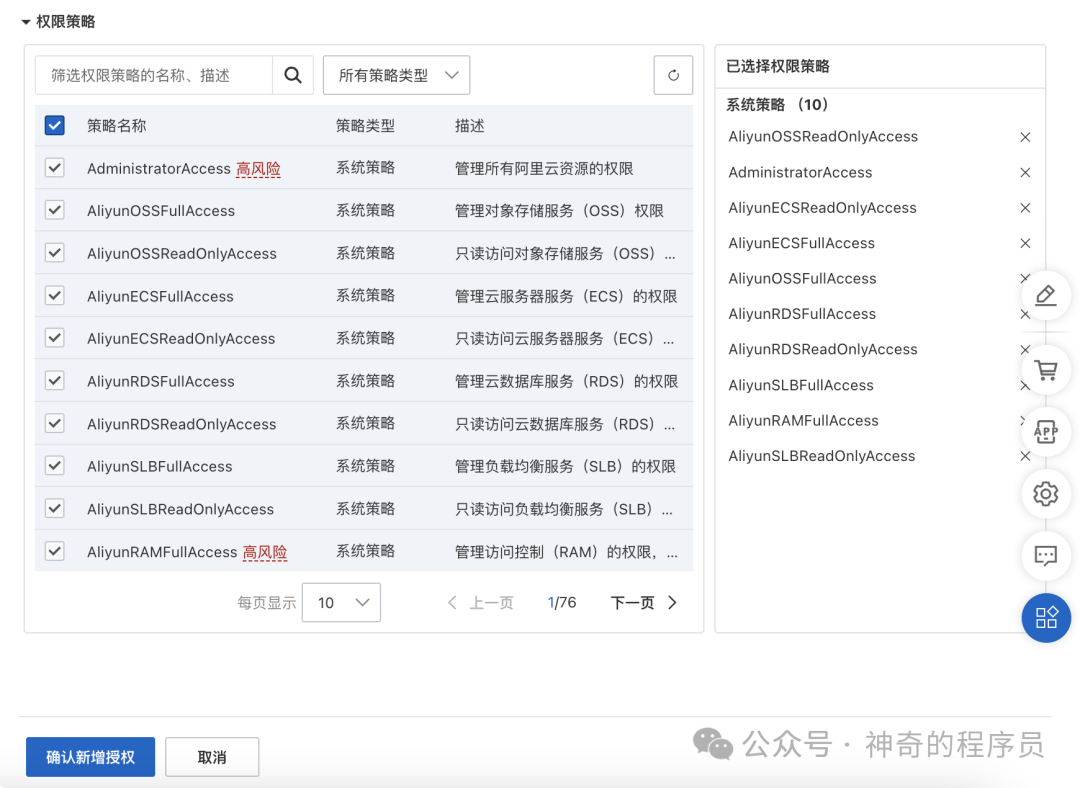Open the shopping cart floating icon
1080x788 pixels.
[1046, 370]
